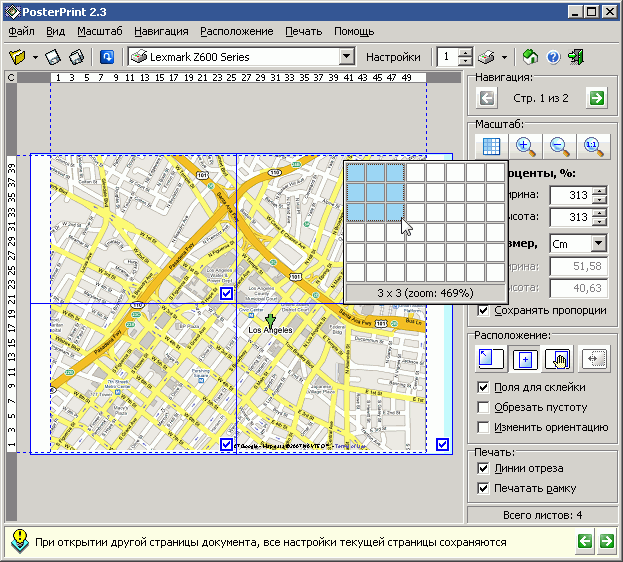The height and width of the screenshot is (562, 623).
Task: Toggle Поля для склейки checkbox
Action: coord(483,387)
